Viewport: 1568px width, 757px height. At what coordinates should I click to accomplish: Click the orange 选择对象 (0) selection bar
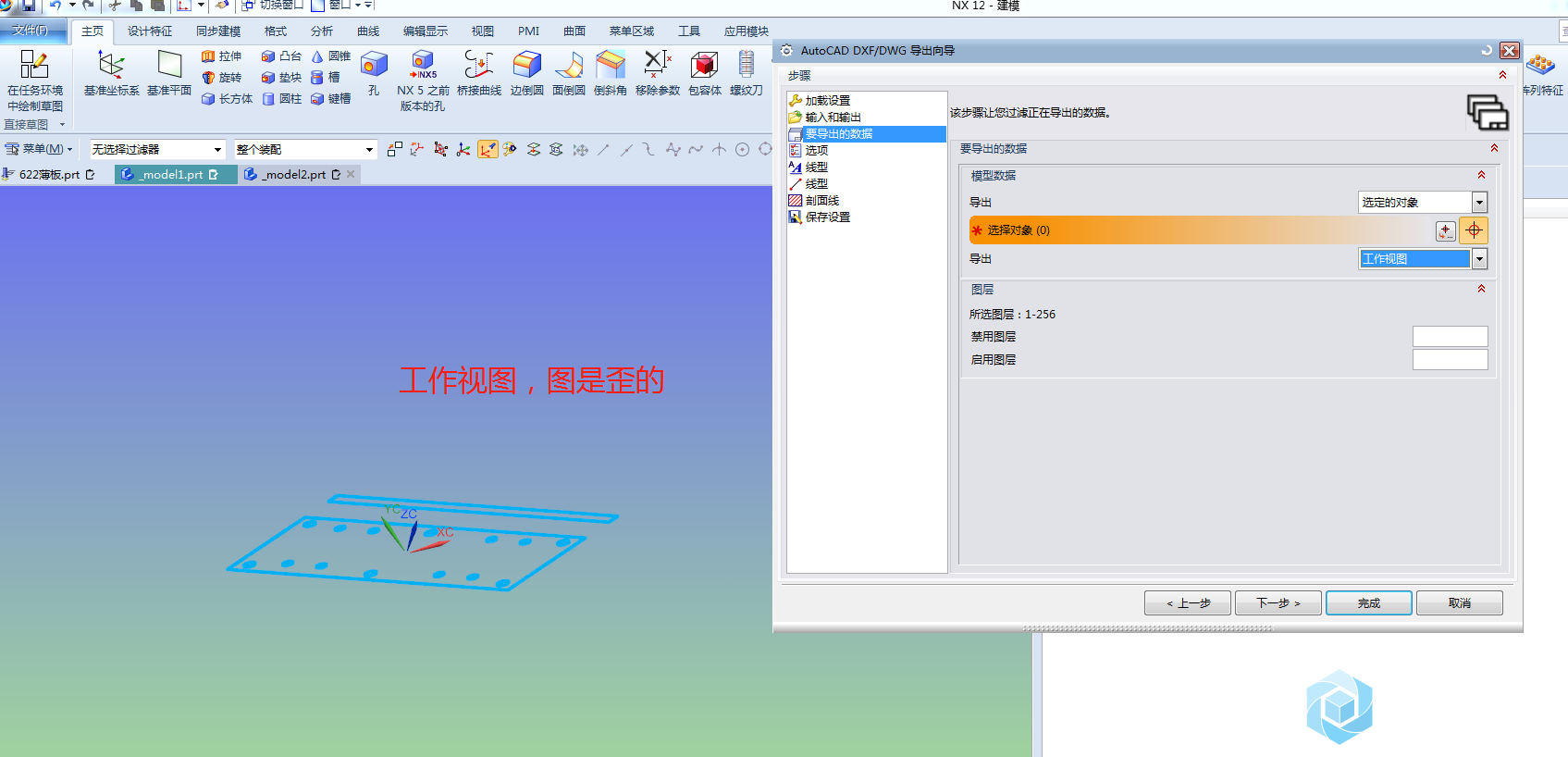tap(1199, 230)
